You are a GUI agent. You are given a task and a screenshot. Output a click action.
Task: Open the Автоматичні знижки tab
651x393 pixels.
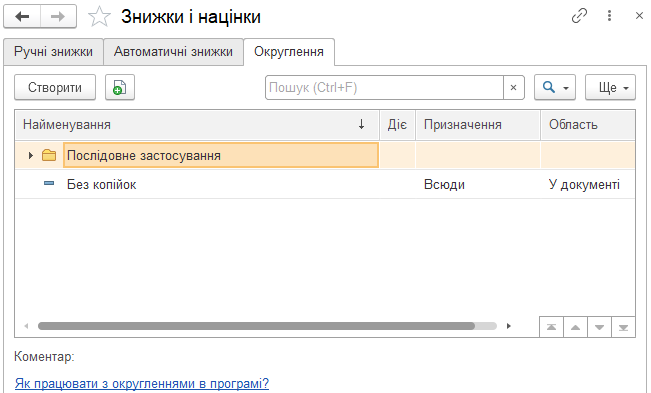click(x=173, y=52)
